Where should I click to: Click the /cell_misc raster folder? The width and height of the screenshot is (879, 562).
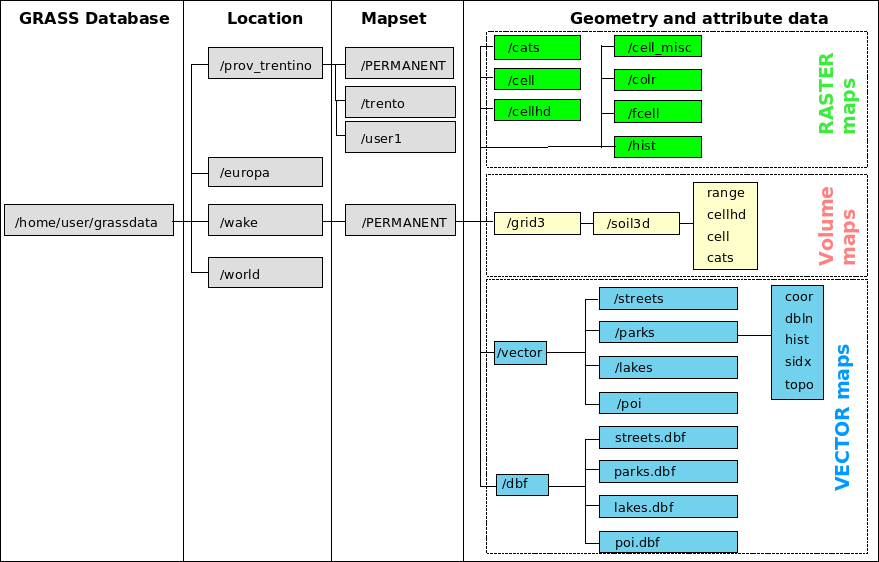tap(657, 47)
